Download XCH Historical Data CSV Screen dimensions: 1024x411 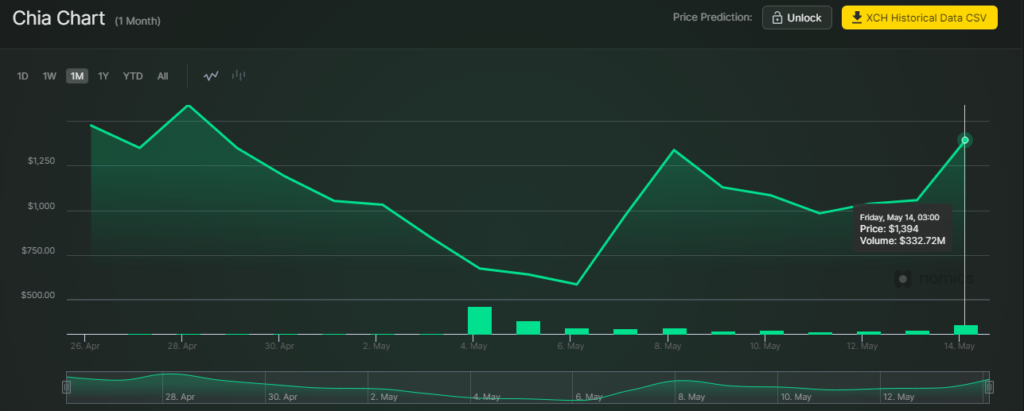click(x=920, y=18)
